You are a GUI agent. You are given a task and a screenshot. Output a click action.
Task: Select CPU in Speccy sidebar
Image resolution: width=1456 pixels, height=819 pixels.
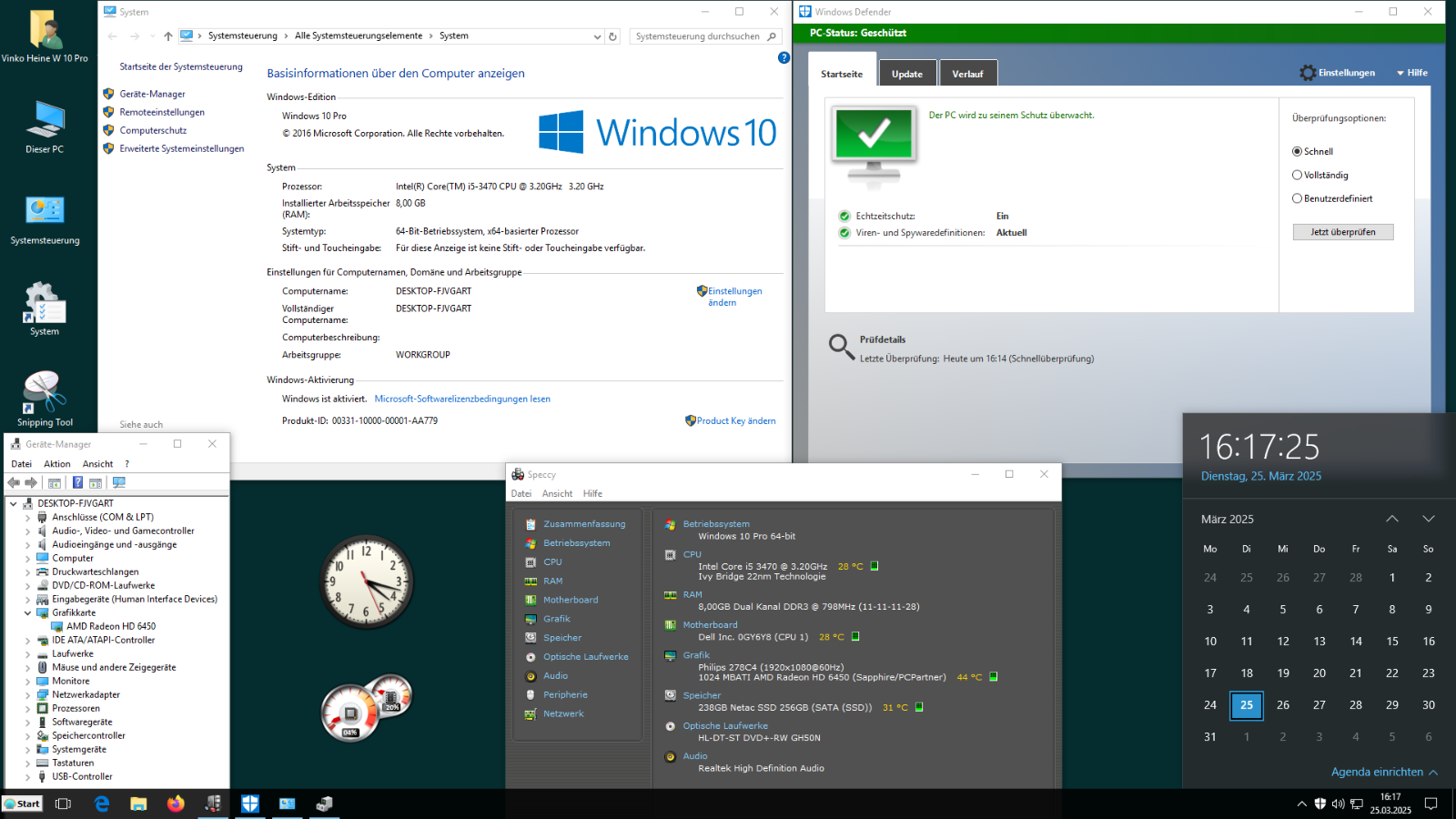tap(552, 562)
